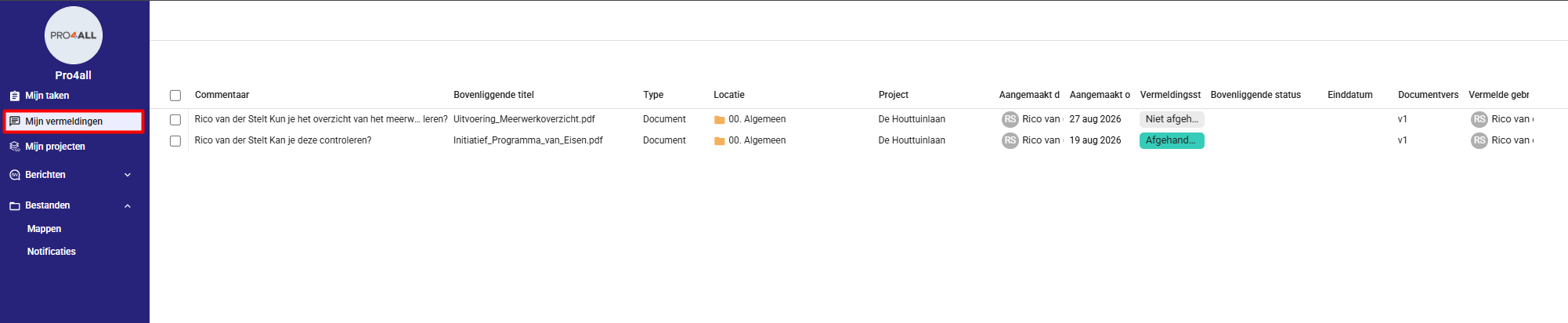Open 00. Algemeen folder icon in first row
Image resolution: width=1568 pixels, height=323 pixels.
[719, 120]
